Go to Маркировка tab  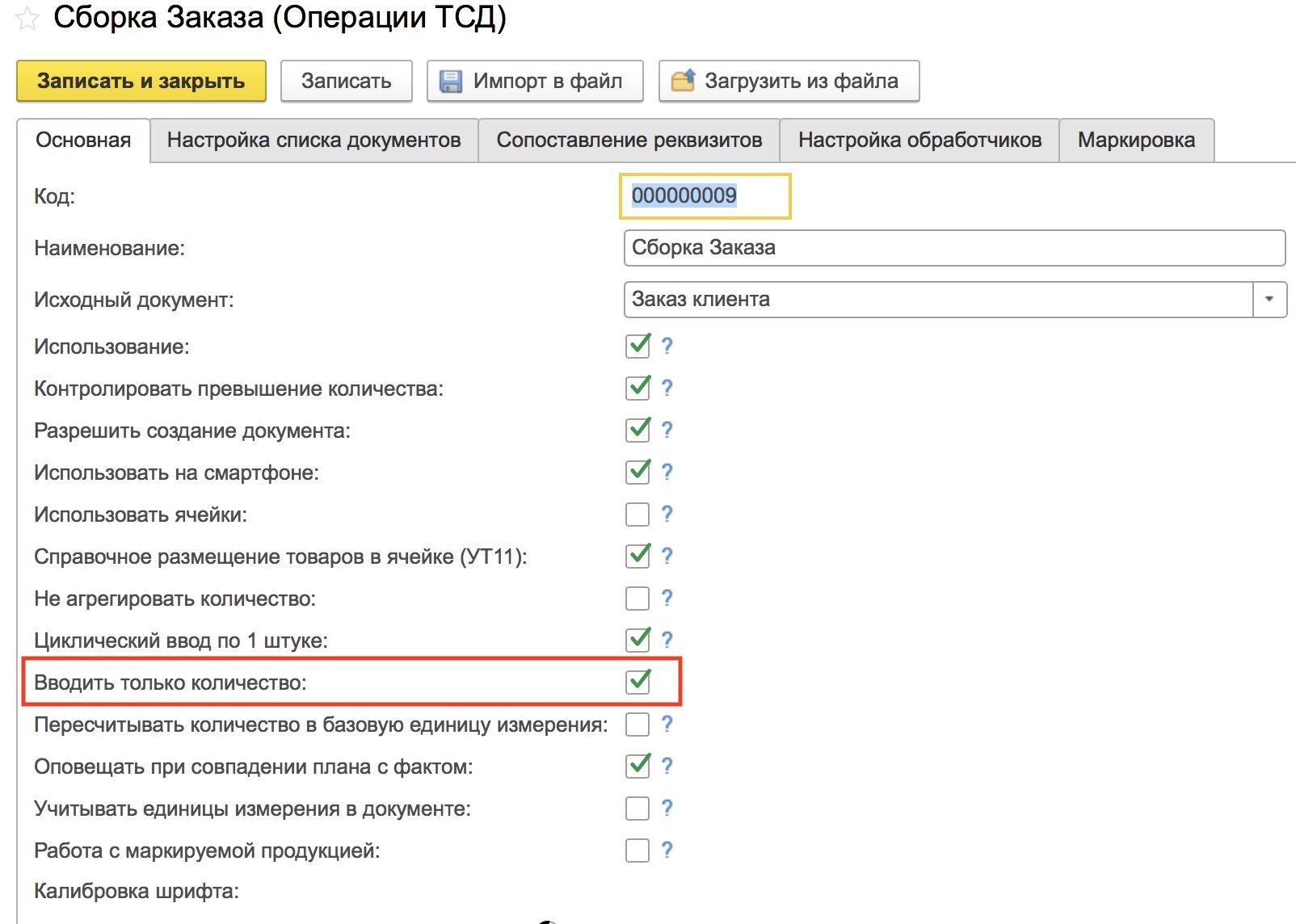[1136, 140]
